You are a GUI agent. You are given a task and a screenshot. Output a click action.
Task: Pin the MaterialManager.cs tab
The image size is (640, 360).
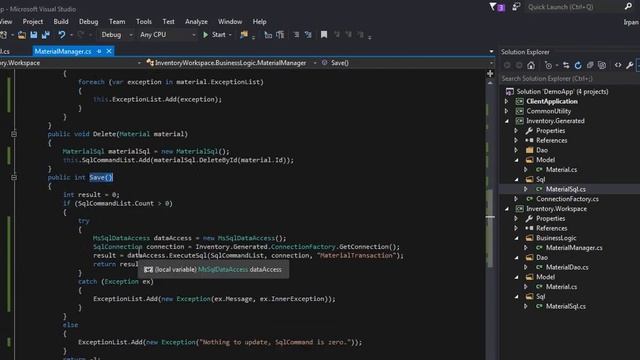coord(99,51)
